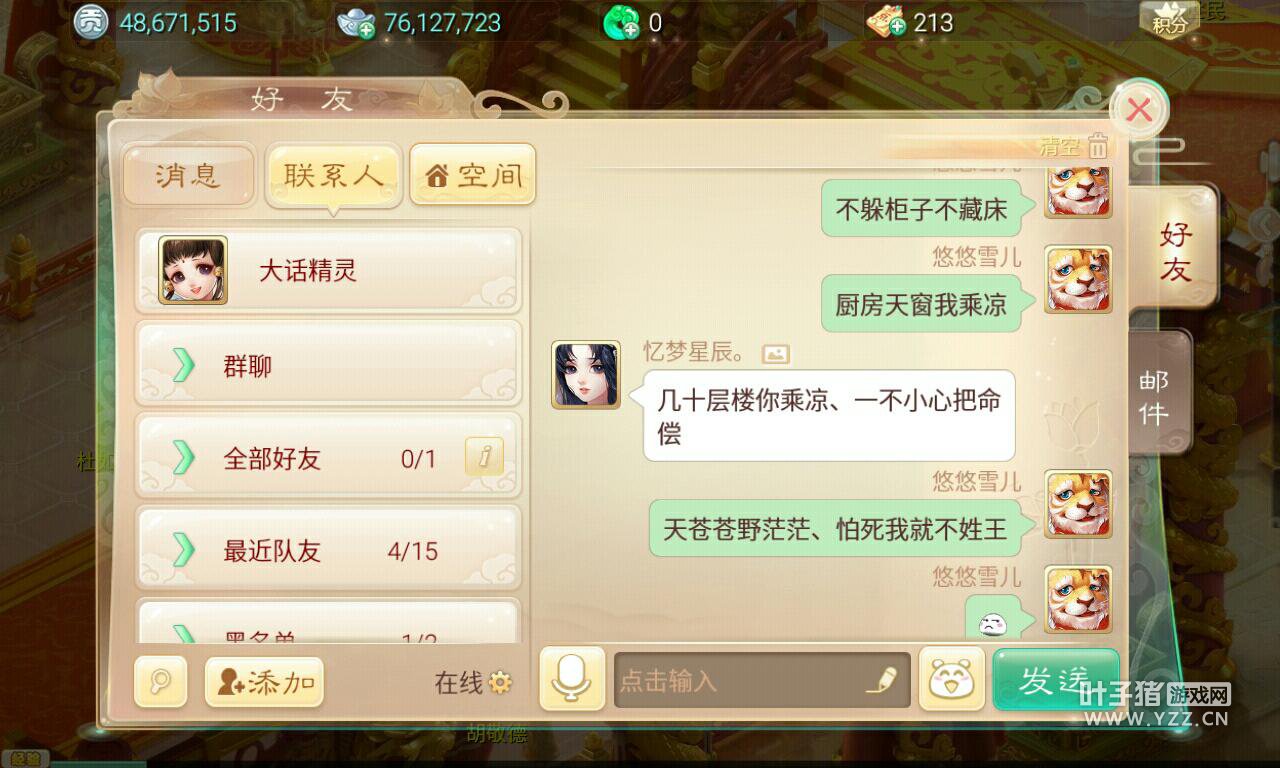This screenshot has height=768, width=1280.
Task: Tap image icon beside 忆梦星辰 name
Action: coord(775,354)
